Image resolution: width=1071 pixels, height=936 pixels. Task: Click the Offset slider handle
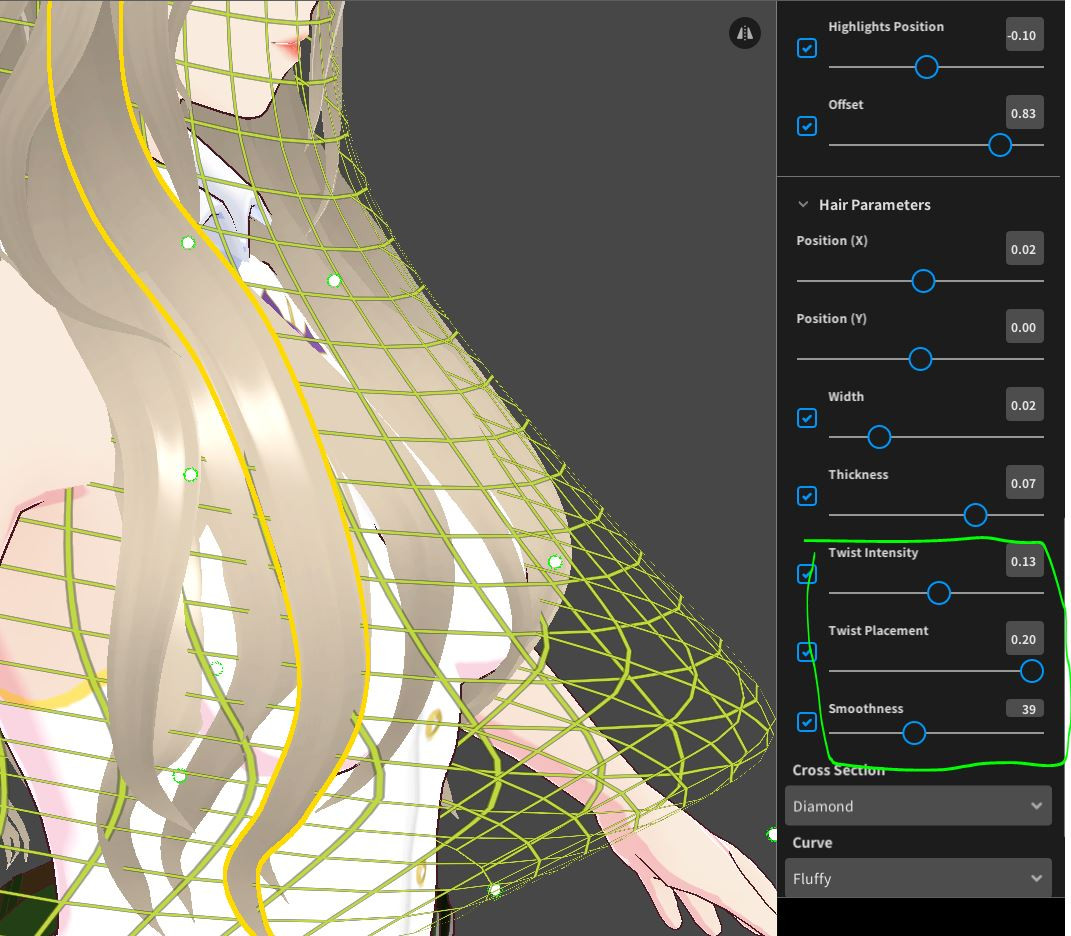(1000, 145)
